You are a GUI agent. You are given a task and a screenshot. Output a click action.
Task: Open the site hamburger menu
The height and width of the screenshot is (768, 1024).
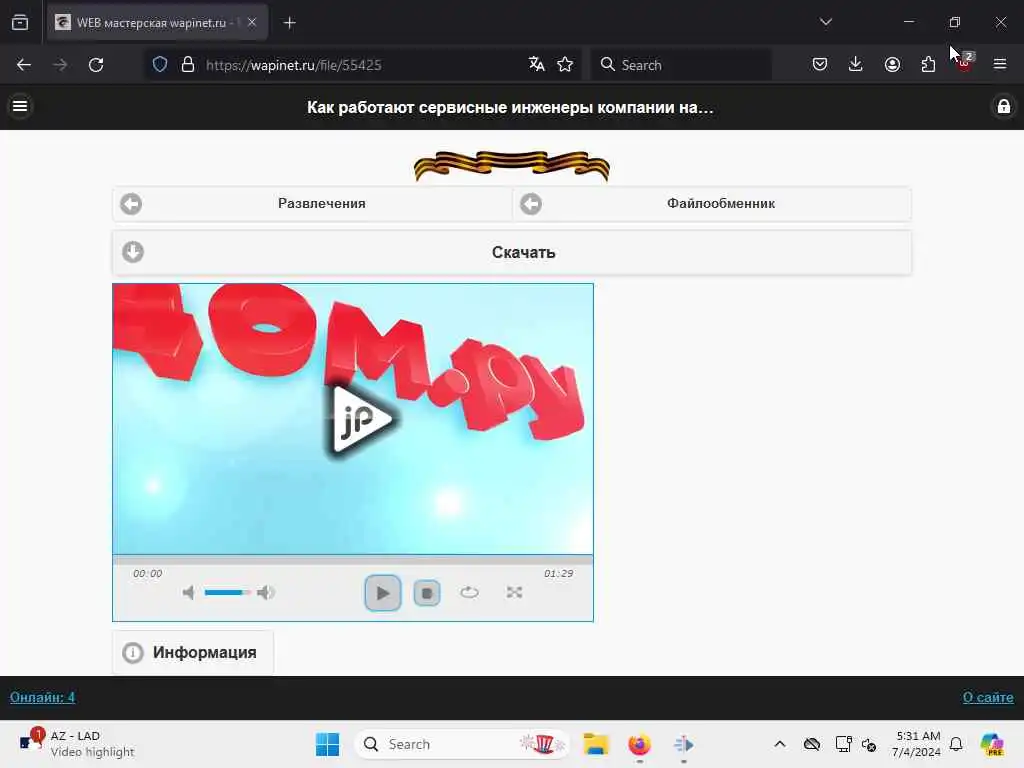[x=20, y=106]
